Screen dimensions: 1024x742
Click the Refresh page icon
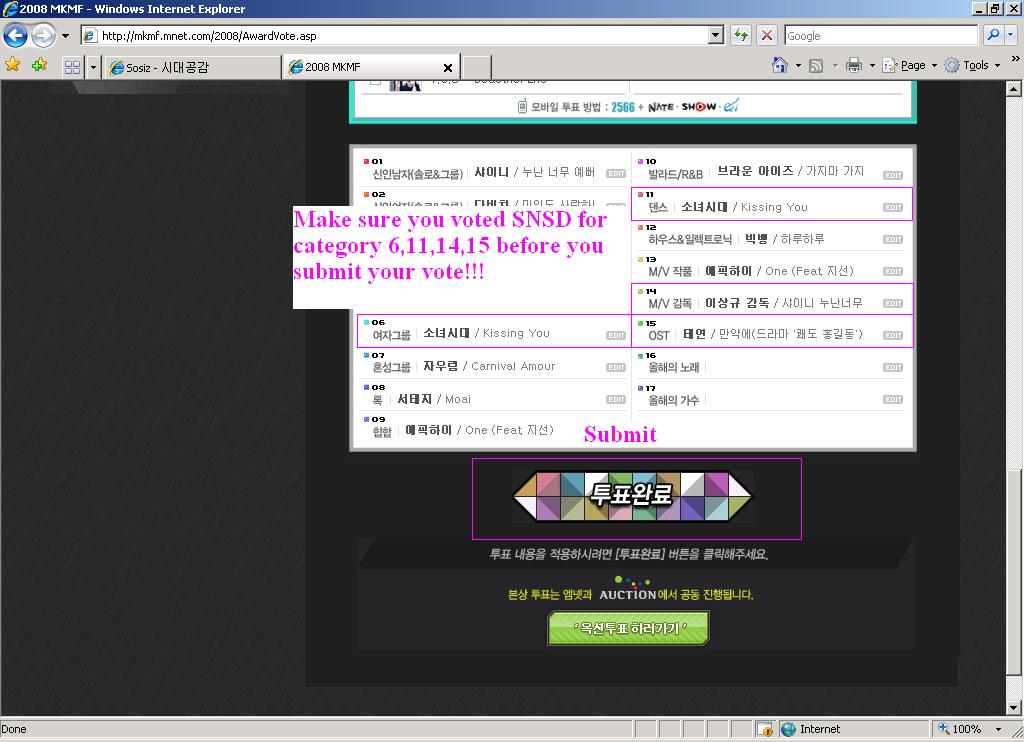(741, 36)
